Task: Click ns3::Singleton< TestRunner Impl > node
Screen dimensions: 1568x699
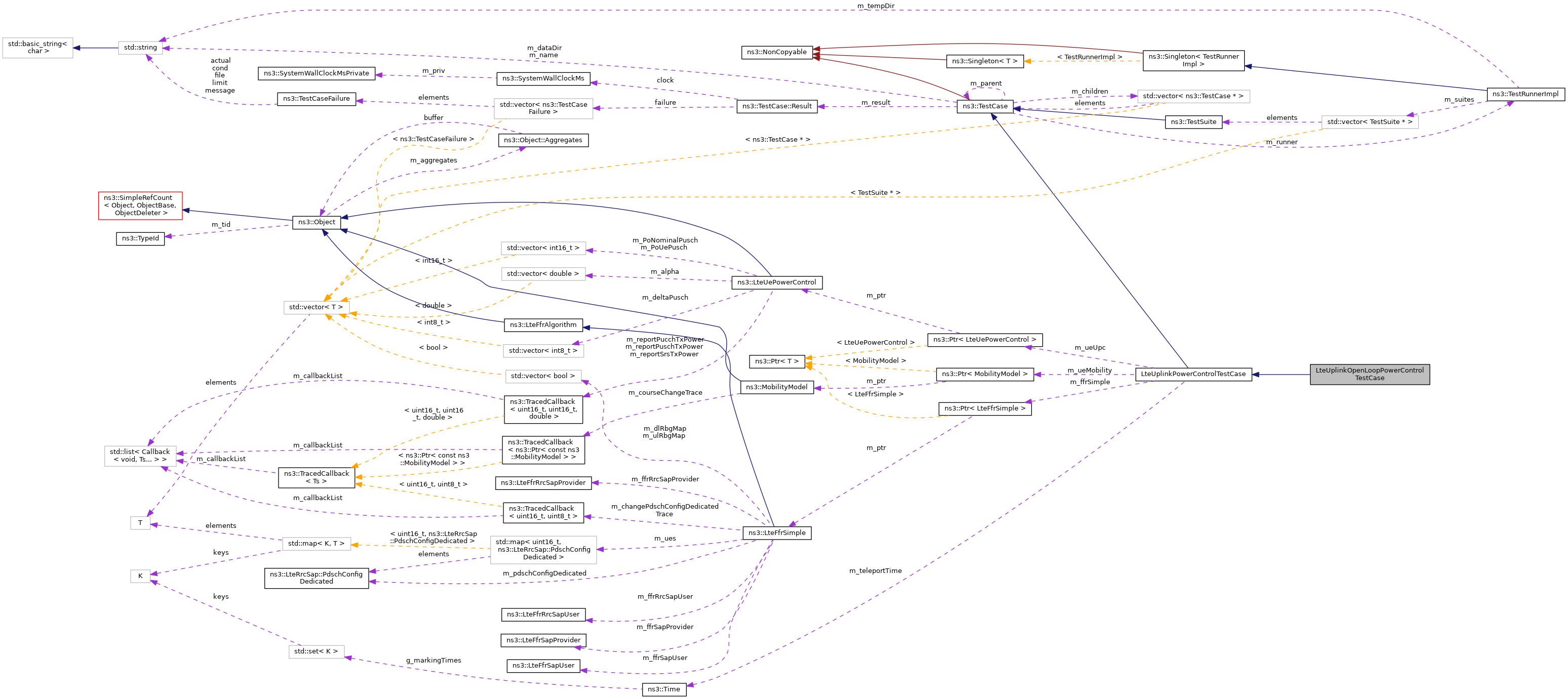Action: [1193, 60]
